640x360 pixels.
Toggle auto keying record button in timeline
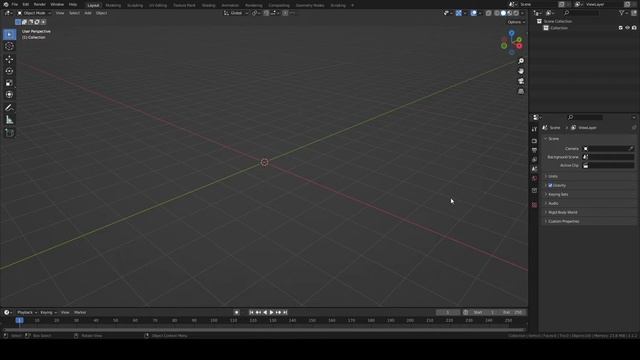click(x=236, y=313)
